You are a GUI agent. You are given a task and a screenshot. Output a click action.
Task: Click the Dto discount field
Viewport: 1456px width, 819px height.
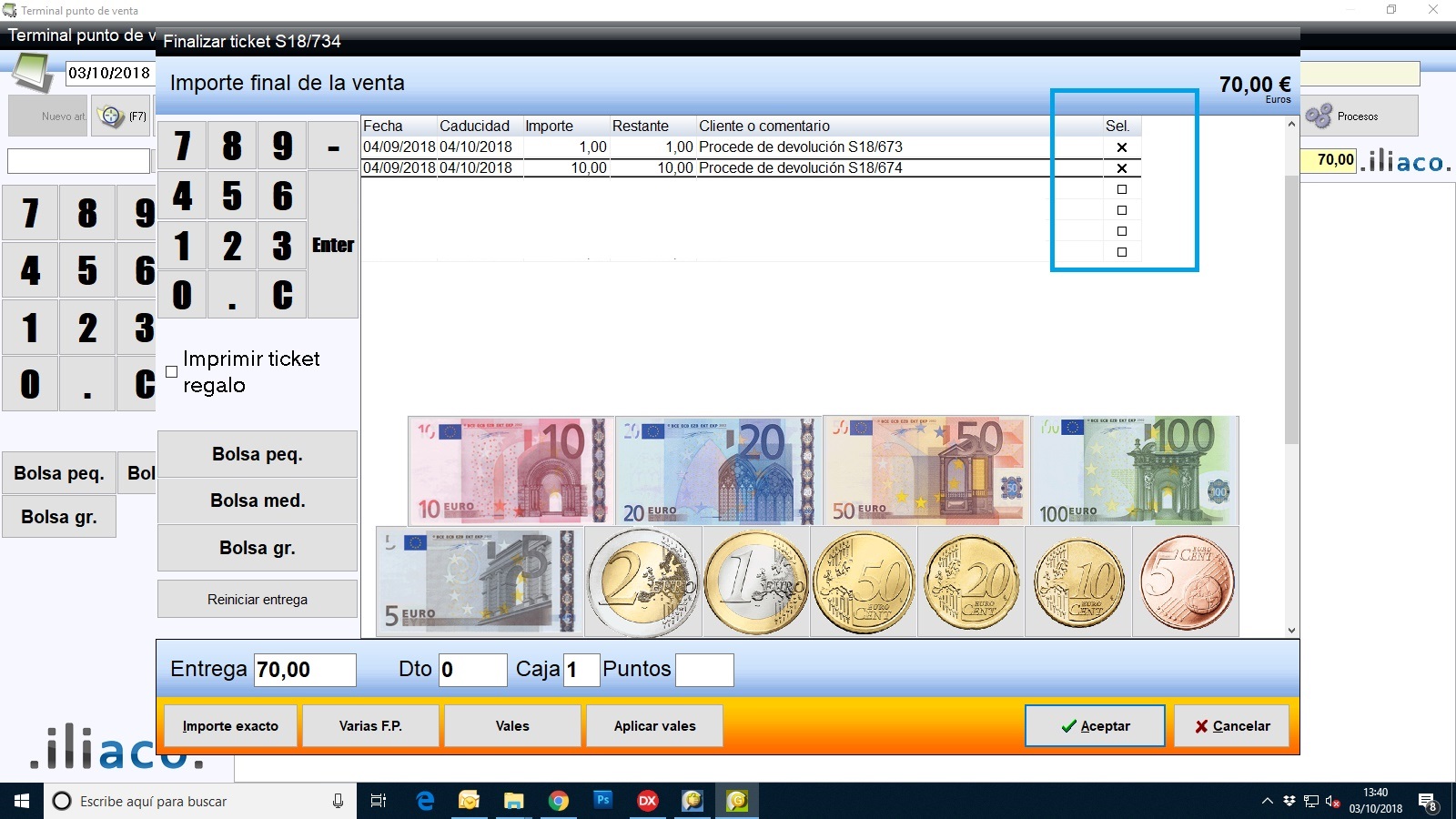pyautogui.click(x=473, y=670)
